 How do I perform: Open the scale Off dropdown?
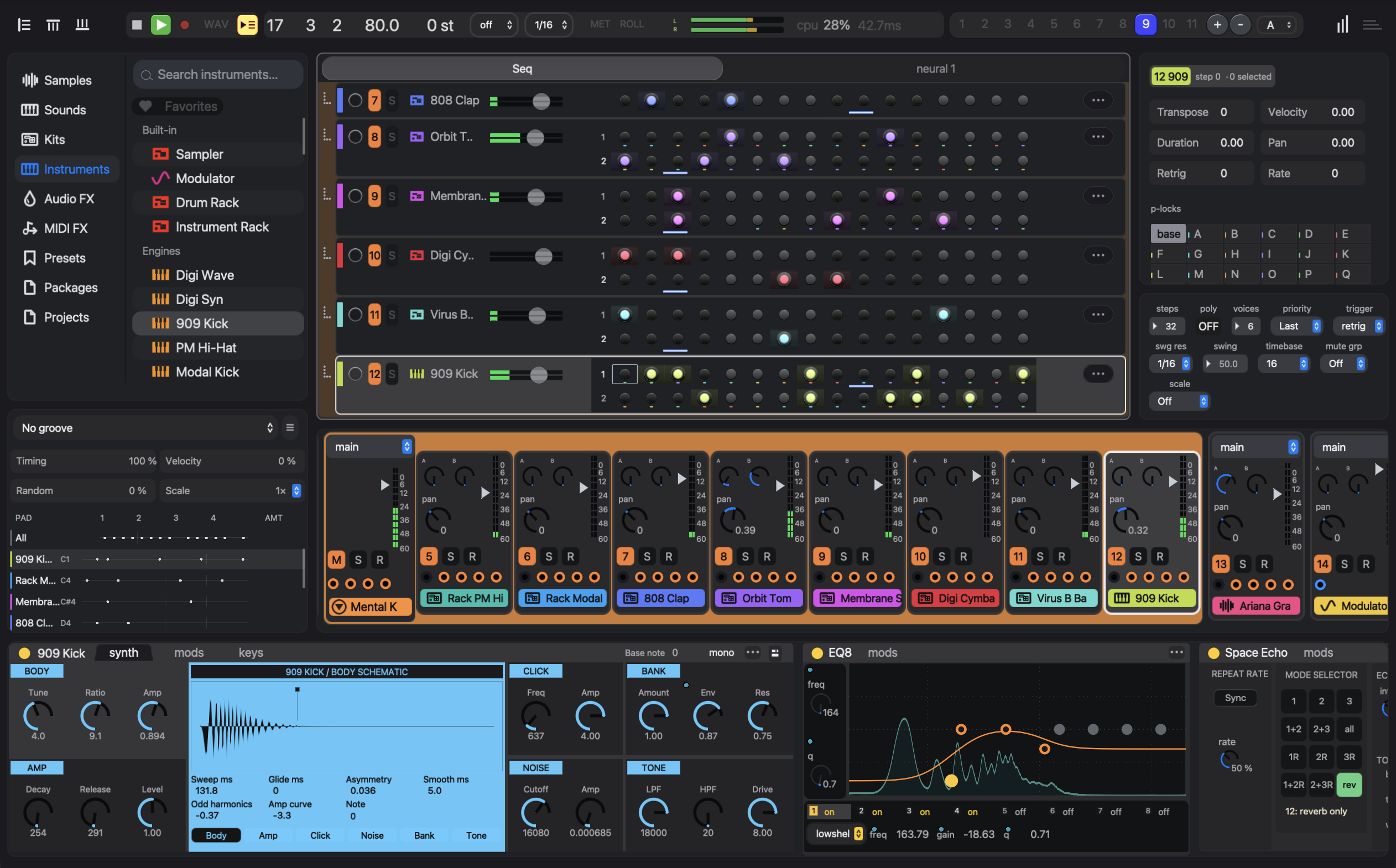[1179, 401]
